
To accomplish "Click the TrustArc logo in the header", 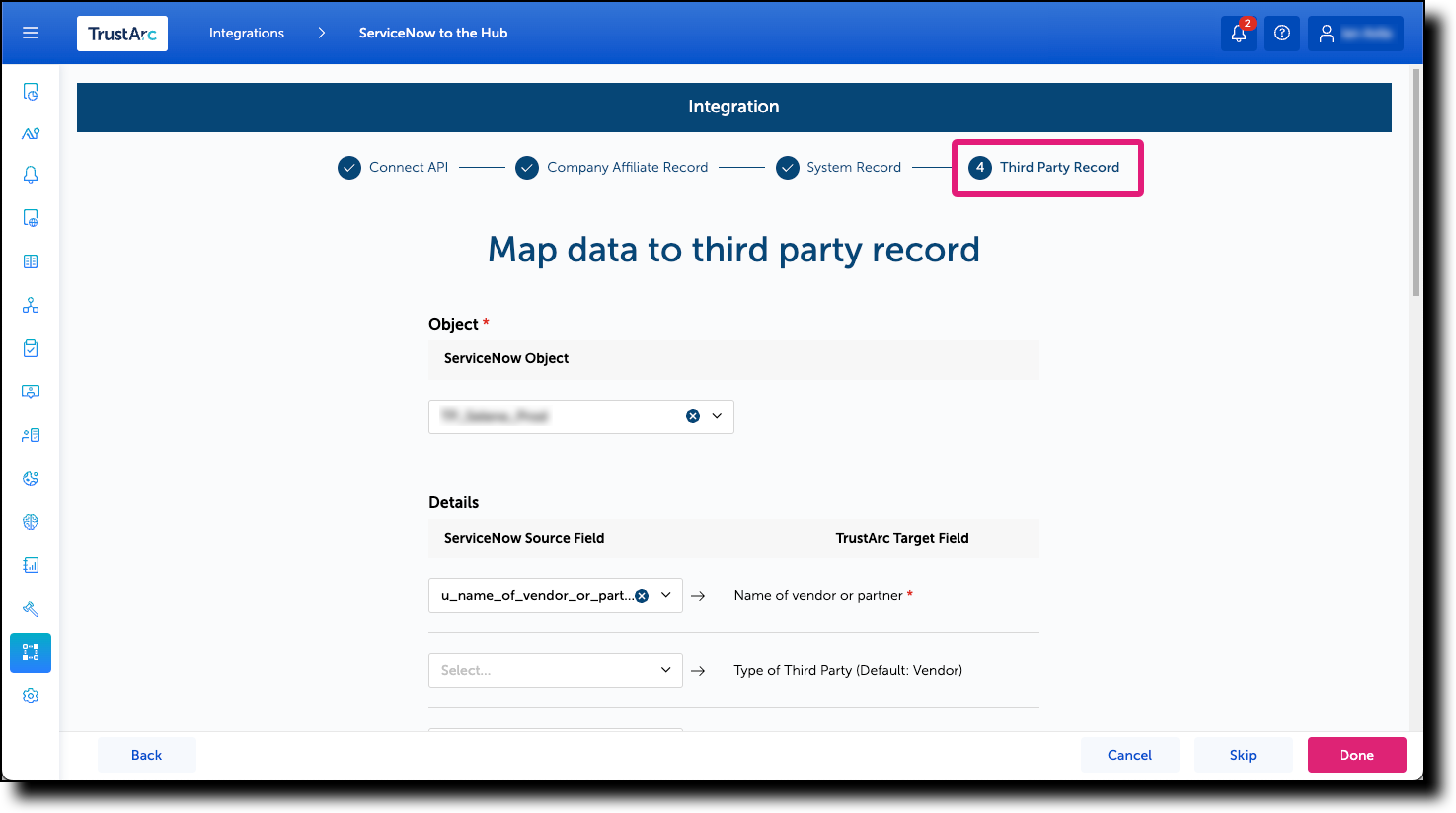I will coord(121,33).
